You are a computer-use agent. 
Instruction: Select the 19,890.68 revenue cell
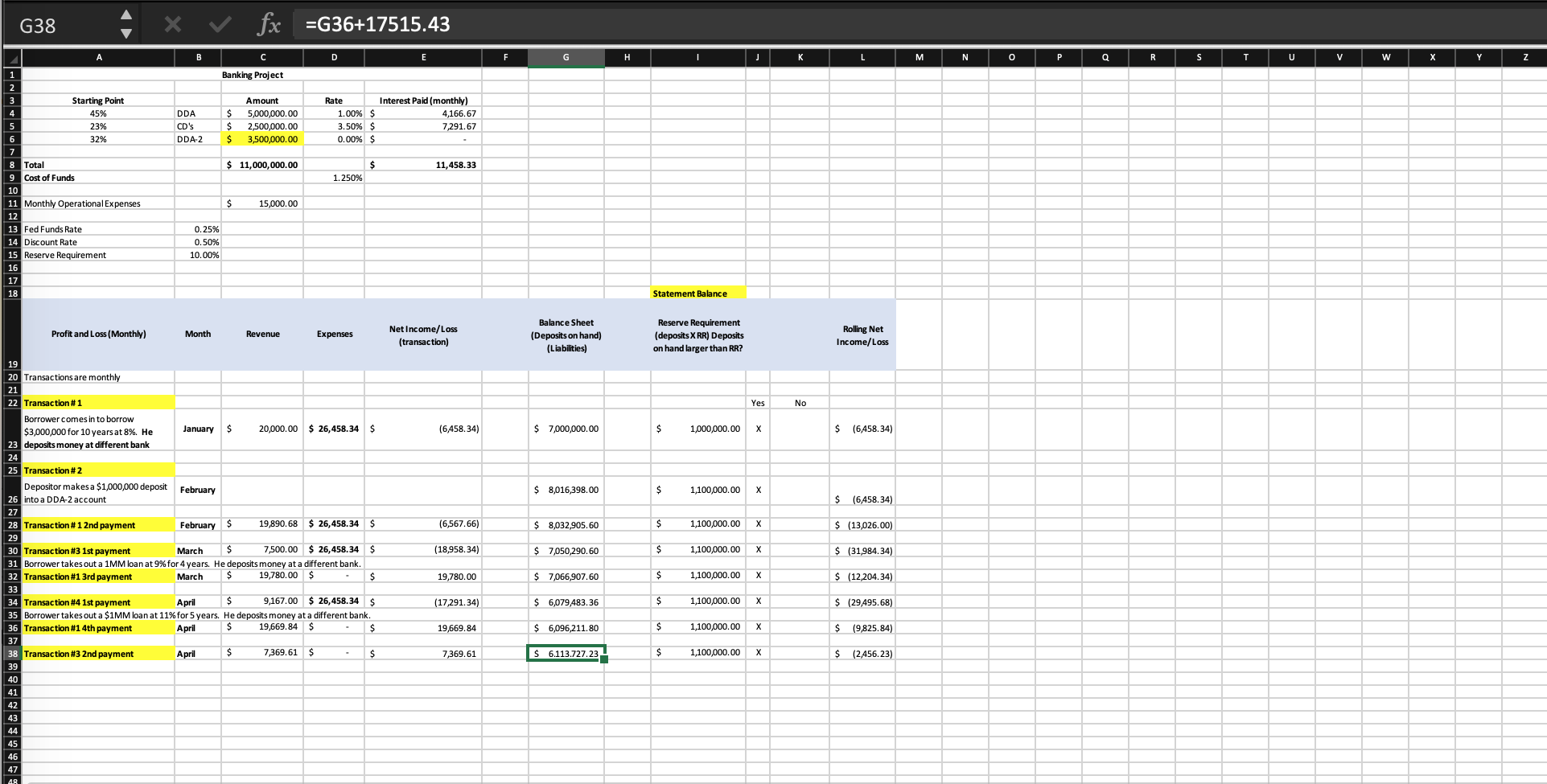(262, 523)
